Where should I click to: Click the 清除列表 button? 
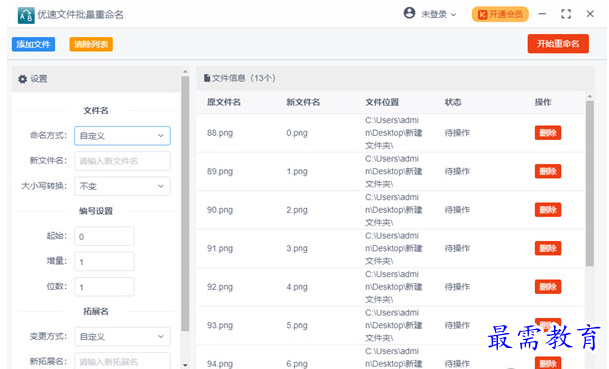91,44
